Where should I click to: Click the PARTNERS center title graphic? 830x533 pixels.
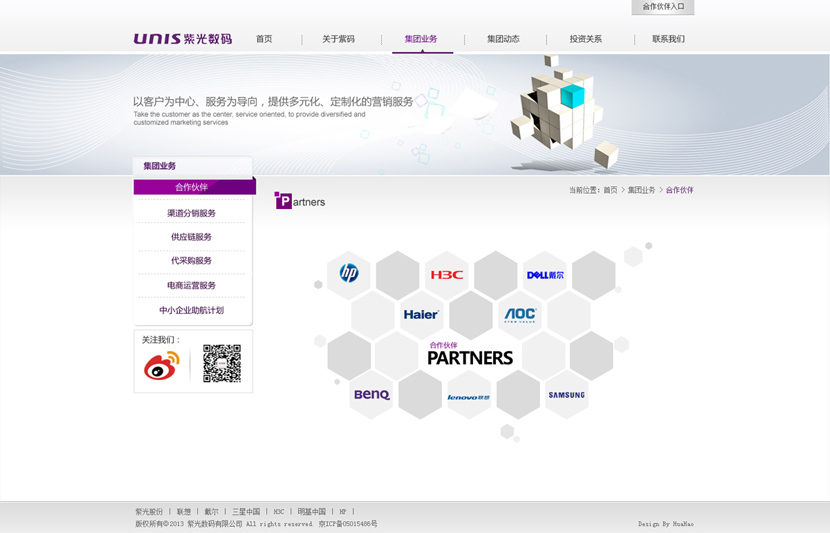click(x=470, y=354)
